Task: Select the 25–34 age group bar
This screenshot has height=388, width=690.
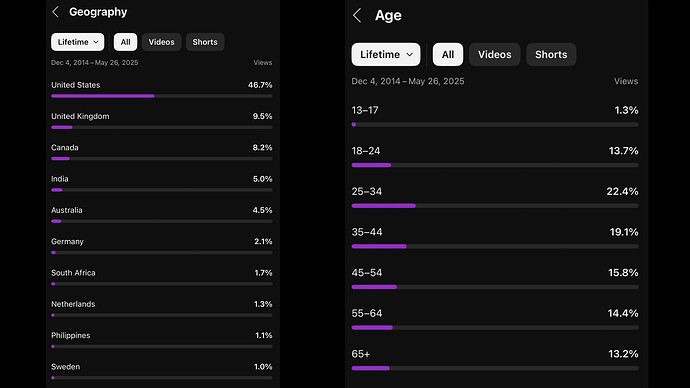Action: [495, 205]
